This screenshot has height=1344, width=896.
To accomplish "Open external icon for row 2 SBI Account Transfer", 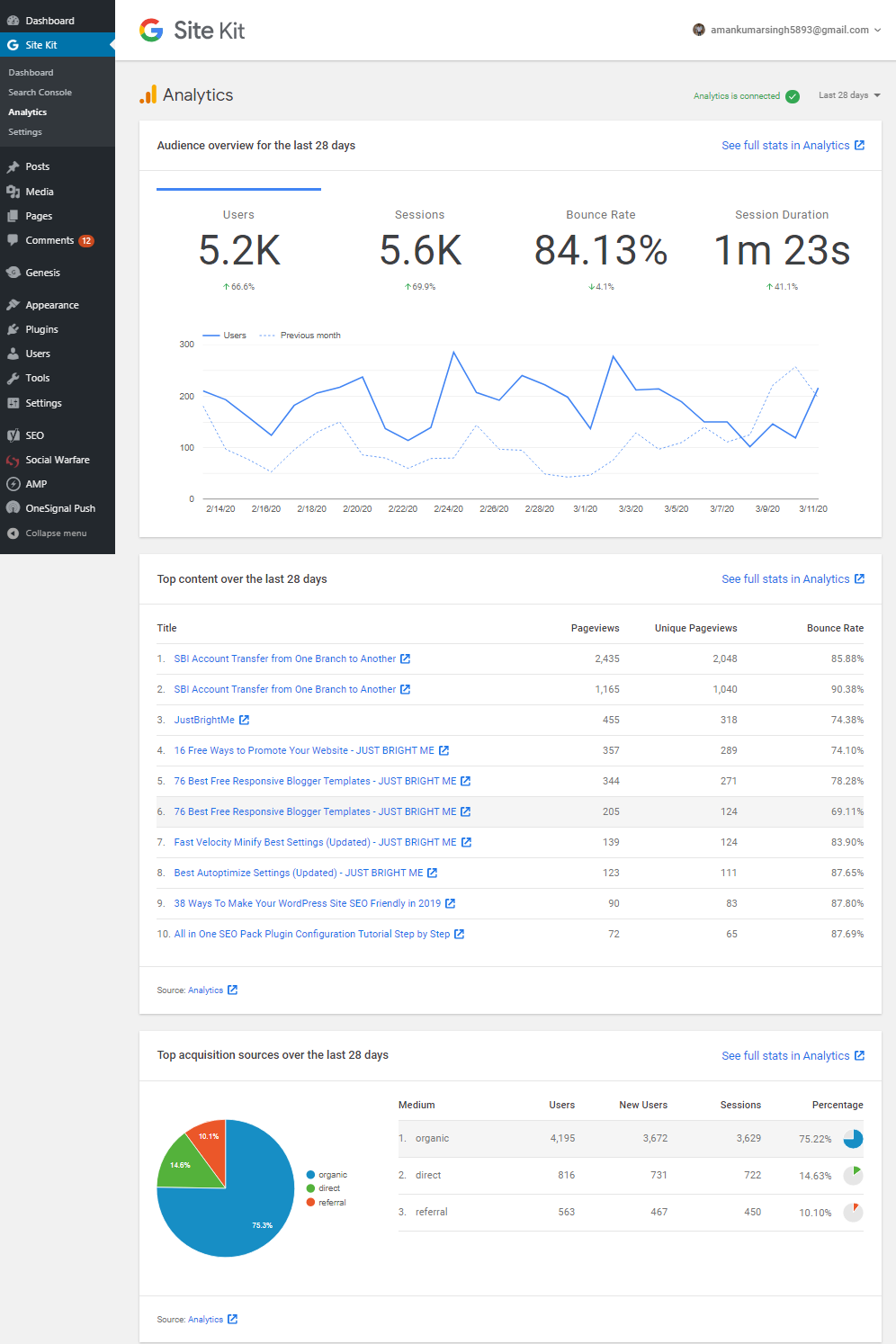I will pos(405,689).
